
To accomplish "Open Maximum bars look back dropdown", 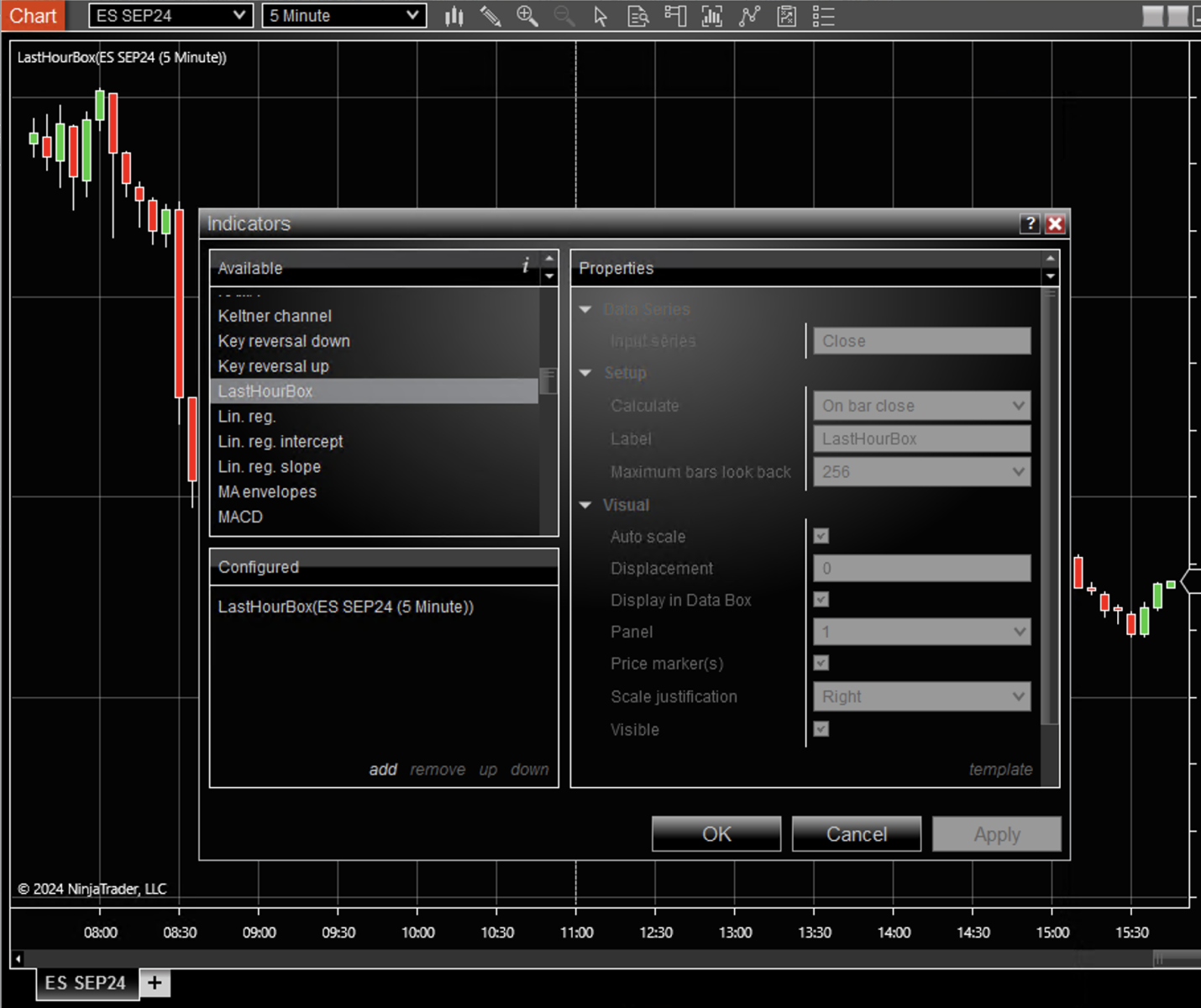I will tap(921, 472).
